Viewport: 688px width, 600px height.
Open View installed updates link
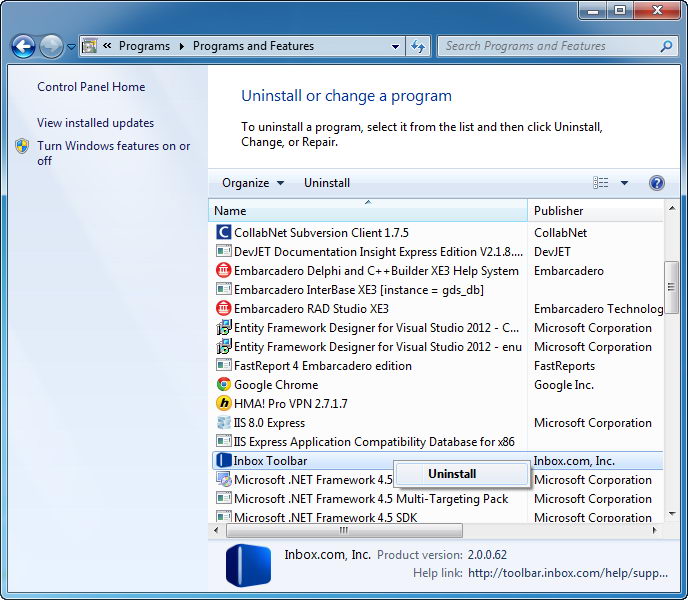pyautogui.click(x=95, y=123)
